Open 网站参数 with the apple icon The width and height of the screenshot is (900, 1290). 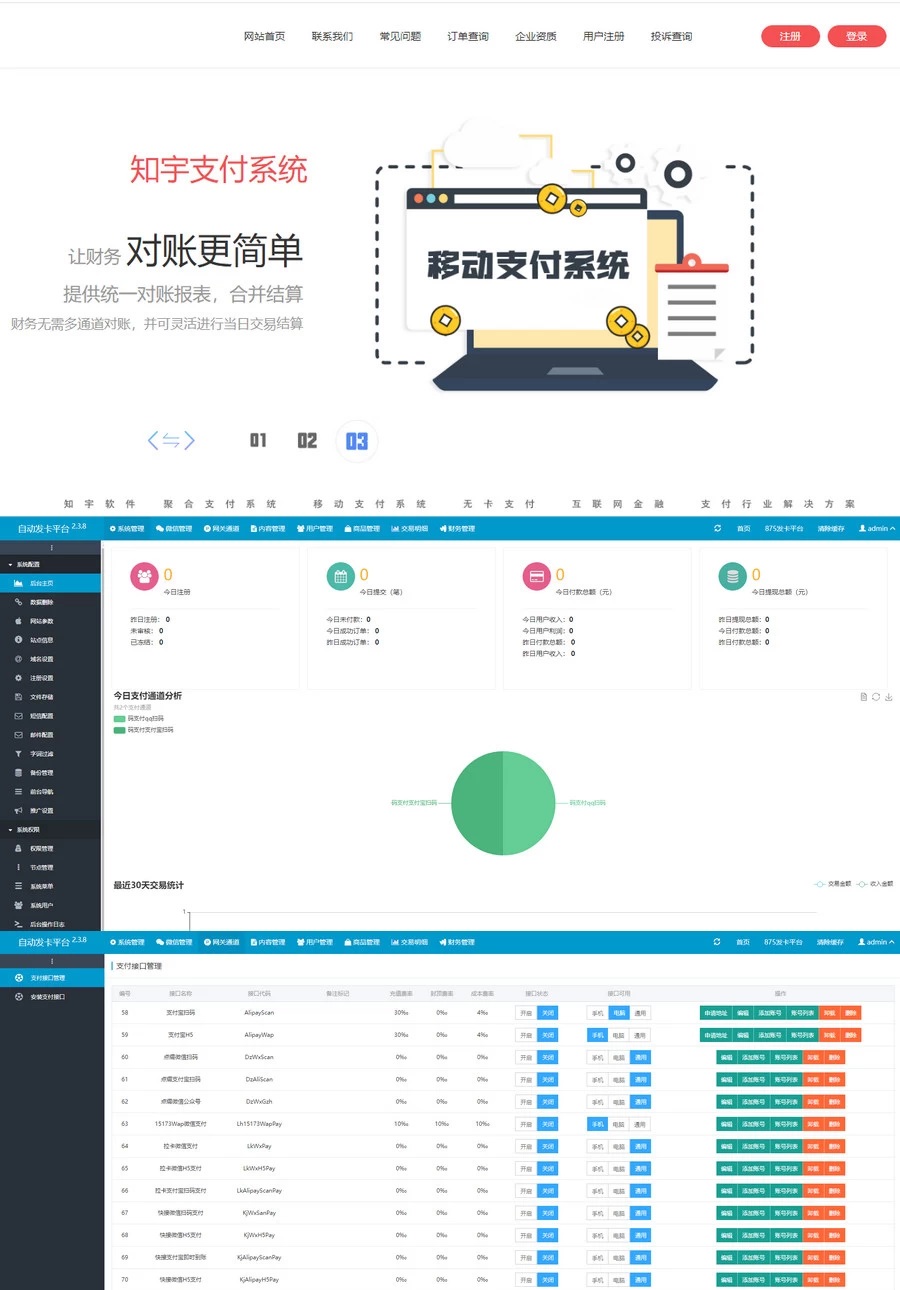point(41,621)
